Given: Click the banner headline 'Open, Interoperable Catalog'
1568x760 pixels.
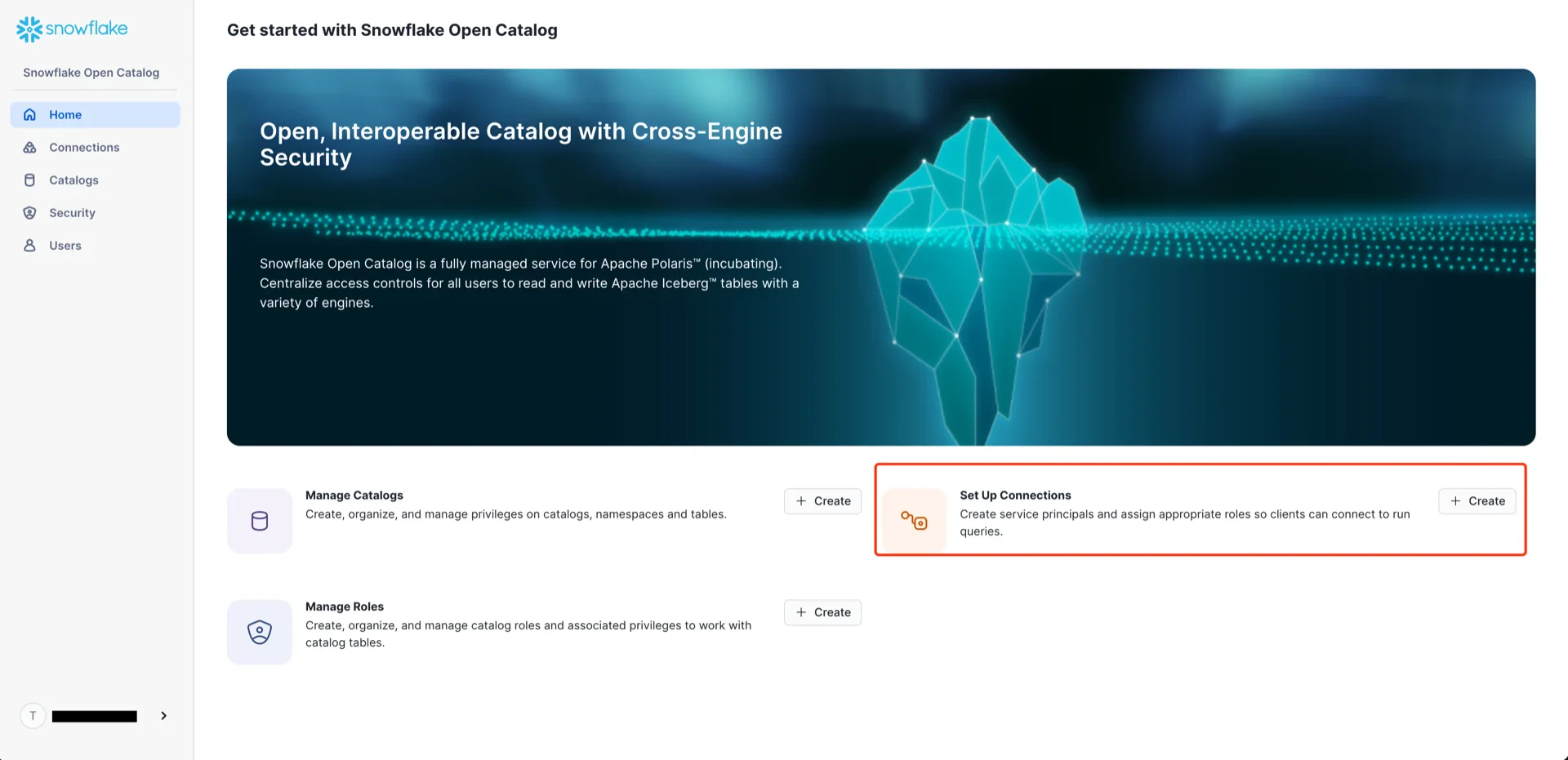Looking at the screenshot, I should tap(521, 144).
